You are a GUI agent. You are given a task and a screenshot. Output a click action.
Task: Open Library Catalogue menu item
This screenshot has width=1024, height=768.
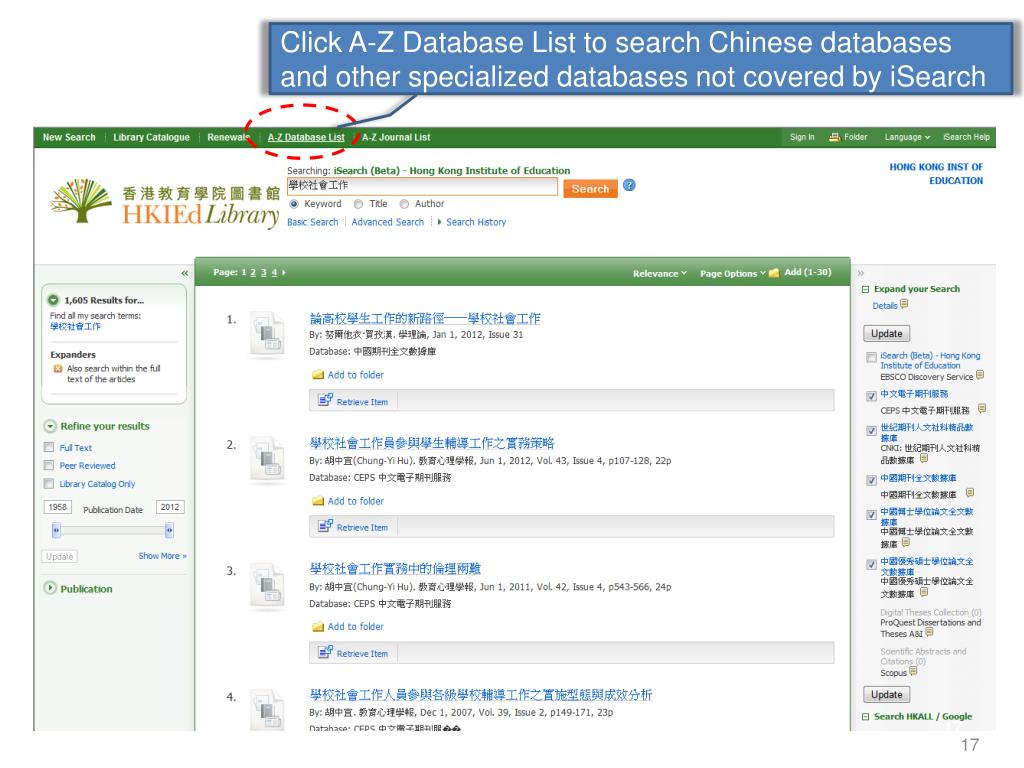(152, 137)
